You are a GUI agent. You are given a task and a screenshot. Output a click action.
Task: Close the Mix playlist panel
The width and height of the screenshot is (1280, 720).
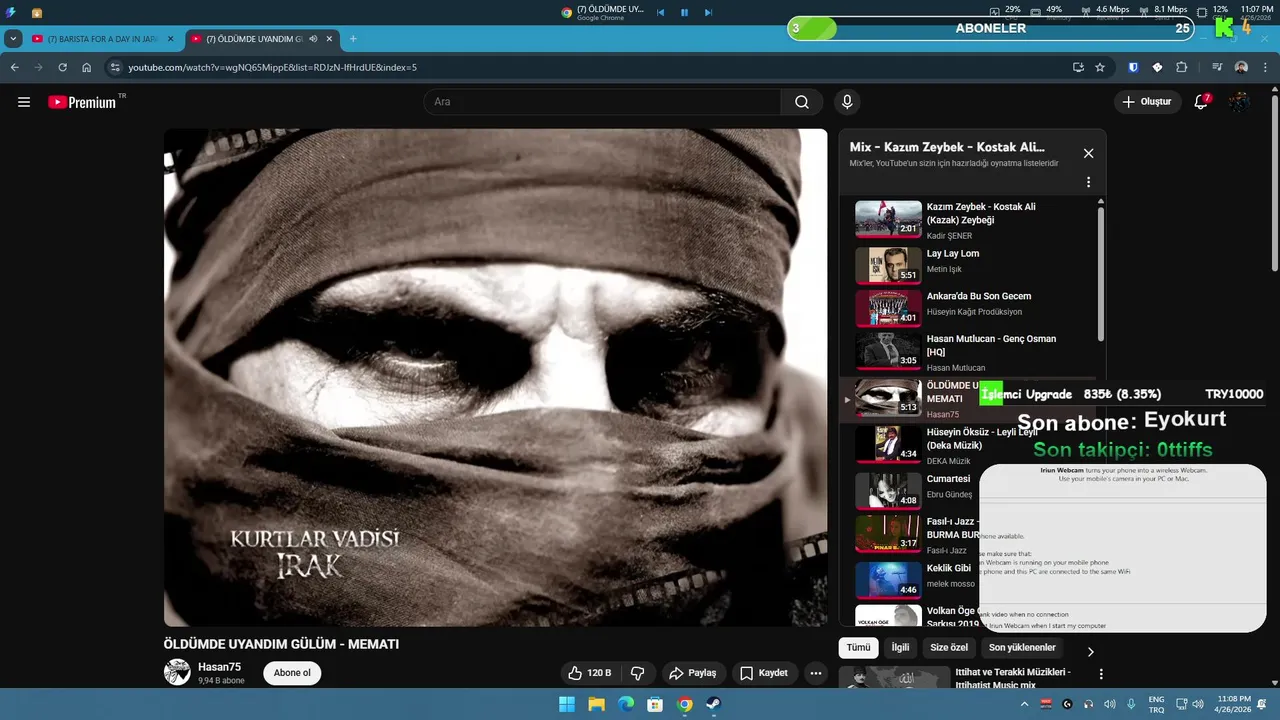tap(1088, 153)
